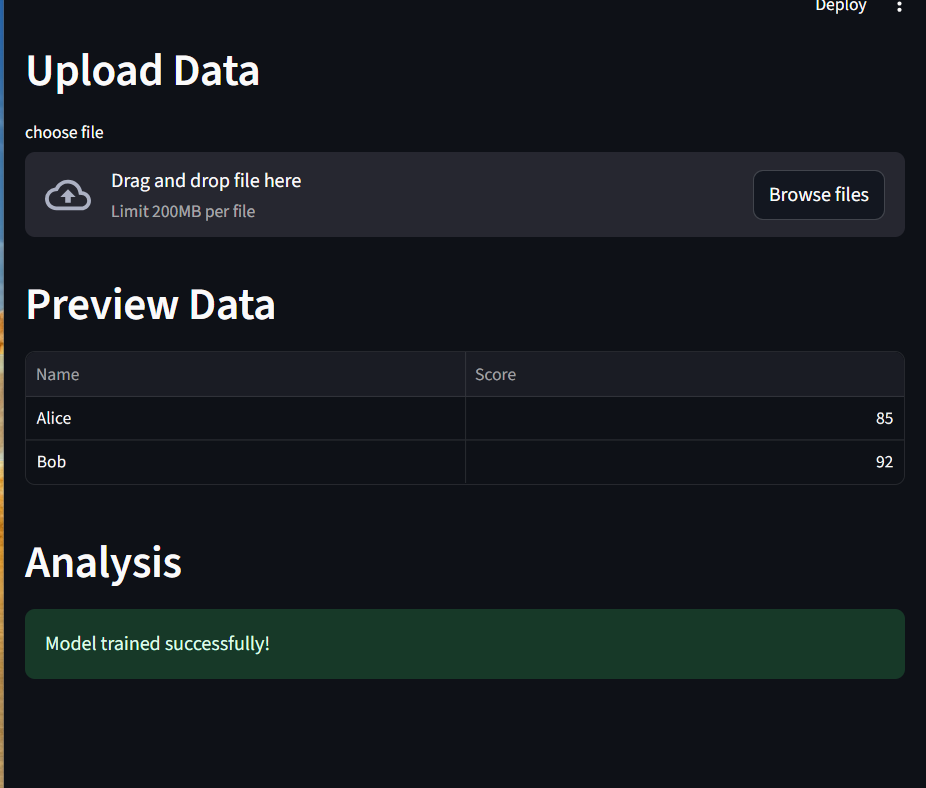Click the choose file label
926x788 pixels.
(64, 132)
